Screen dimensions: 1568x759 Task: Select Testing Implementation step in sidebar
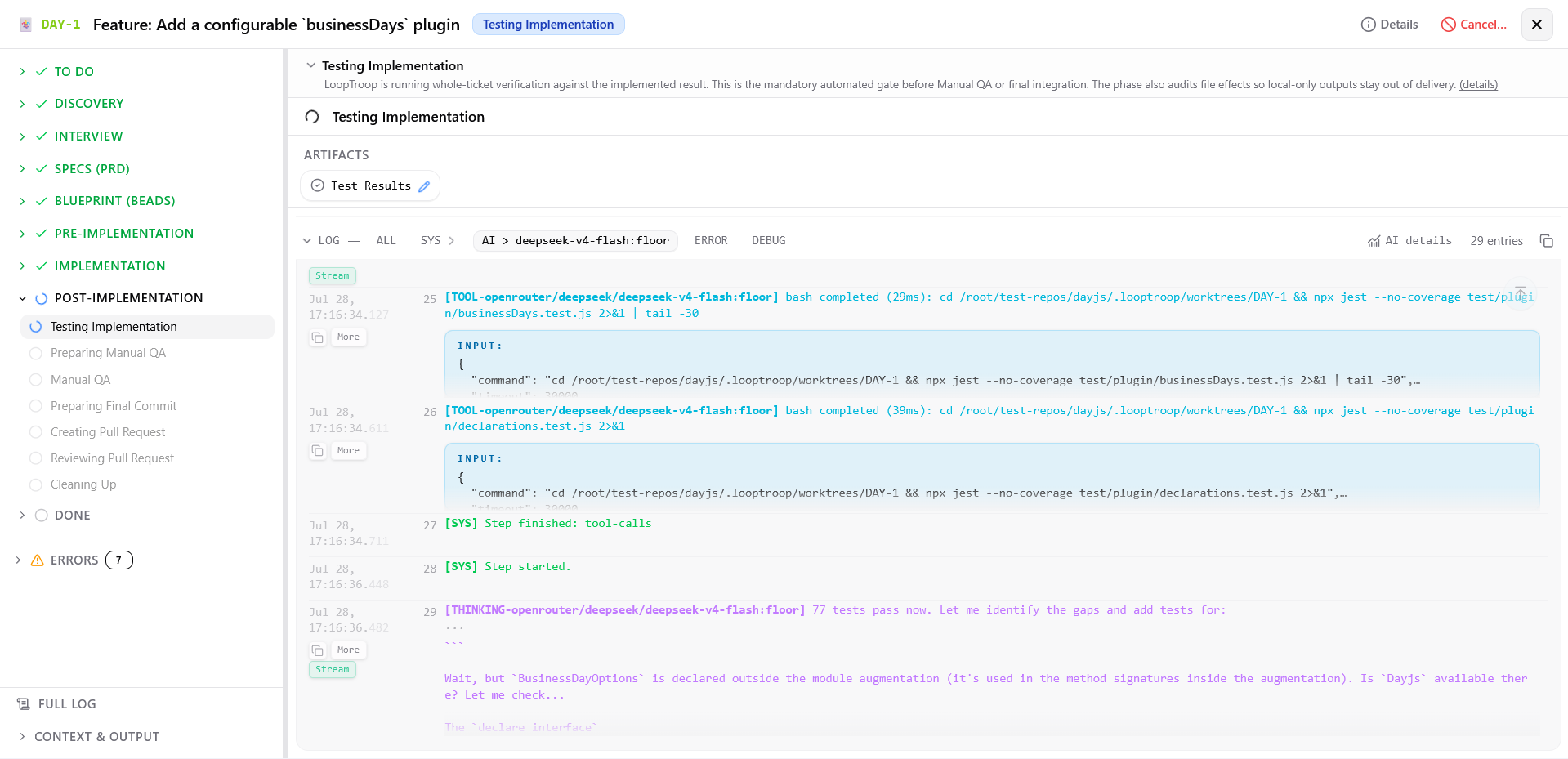click(x=147, y=327)
